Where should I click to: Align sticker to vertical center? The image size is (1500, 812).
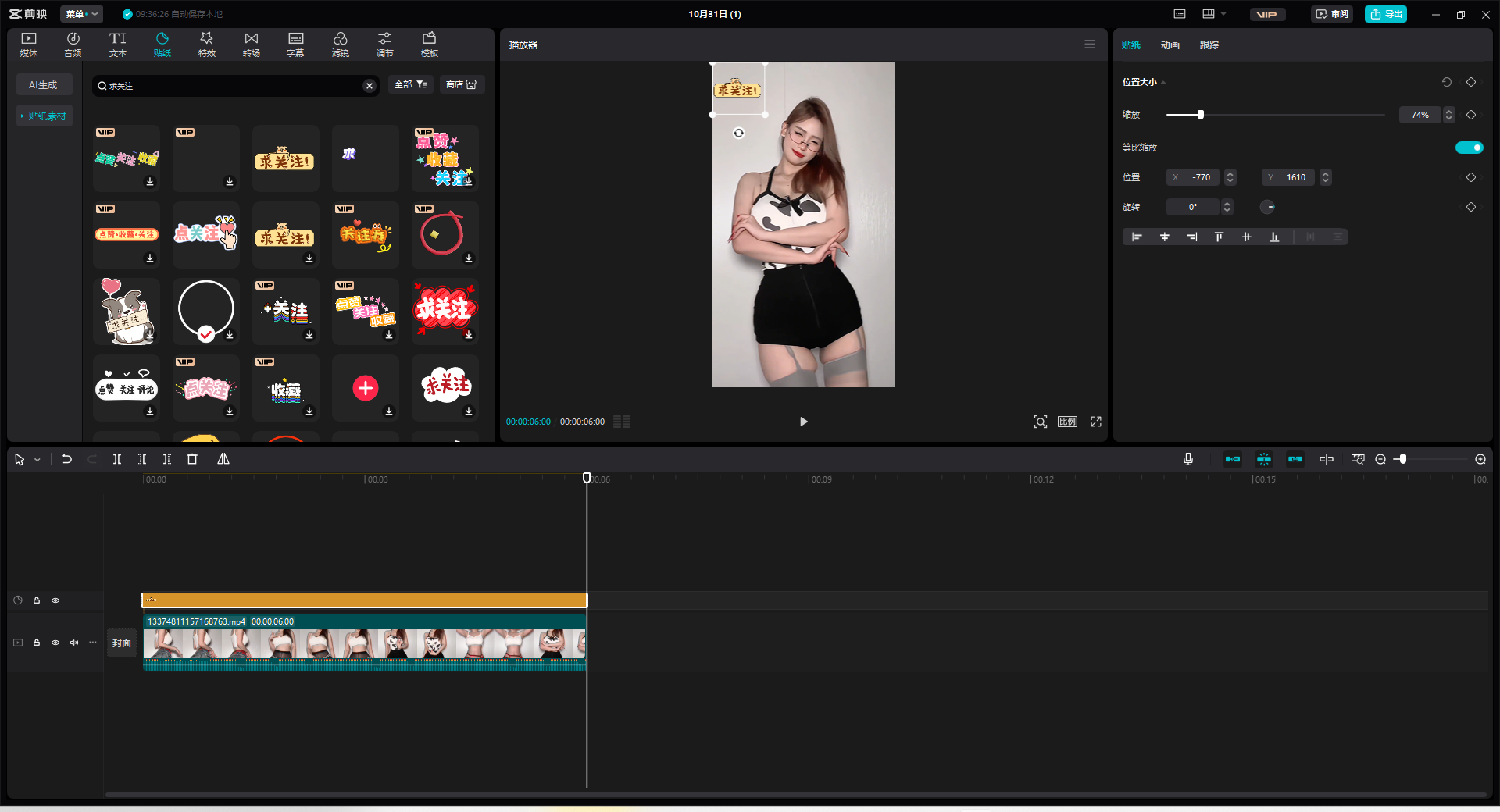1246,237
